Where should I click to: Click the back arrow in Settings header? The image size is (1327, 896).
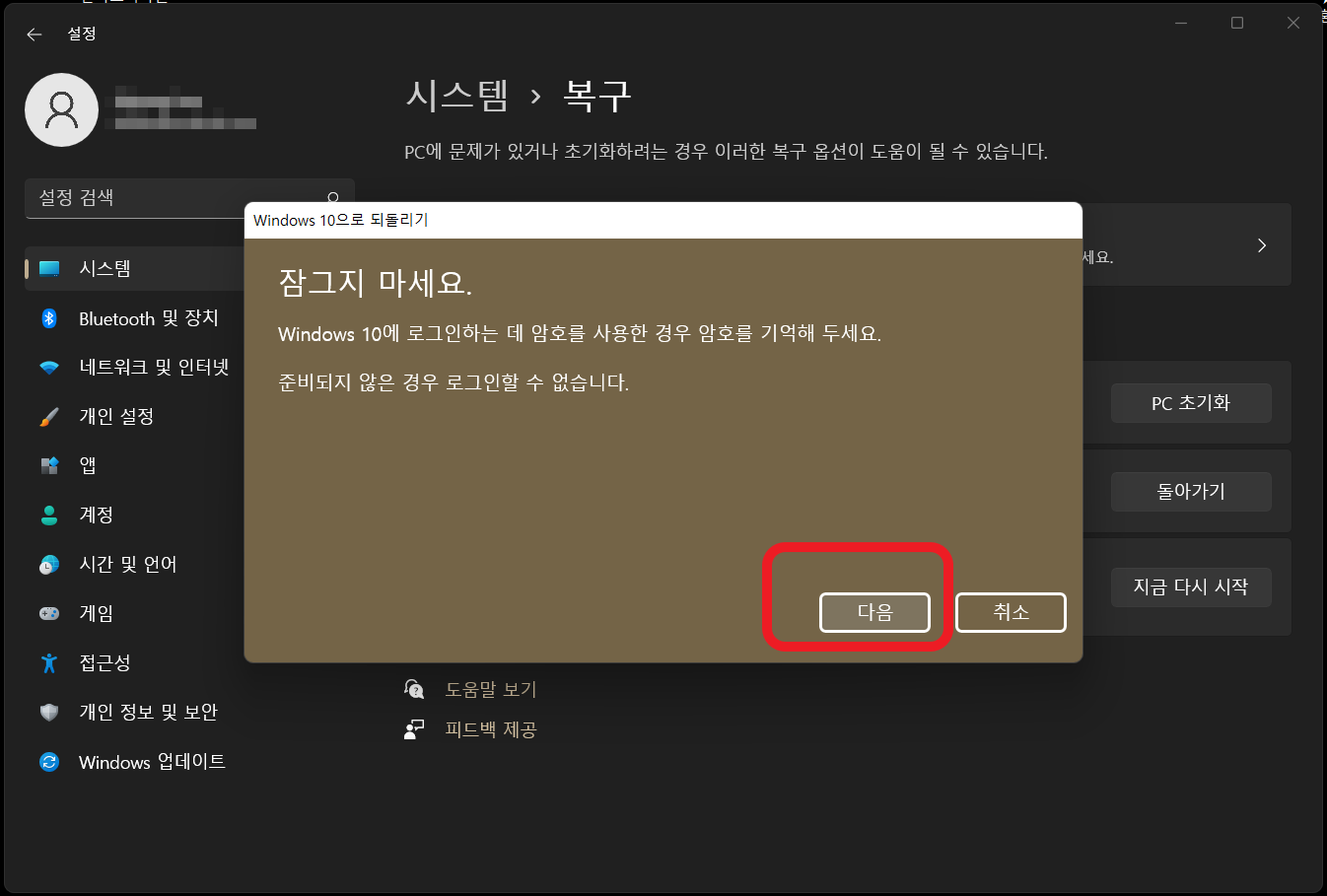click(35, 34)
